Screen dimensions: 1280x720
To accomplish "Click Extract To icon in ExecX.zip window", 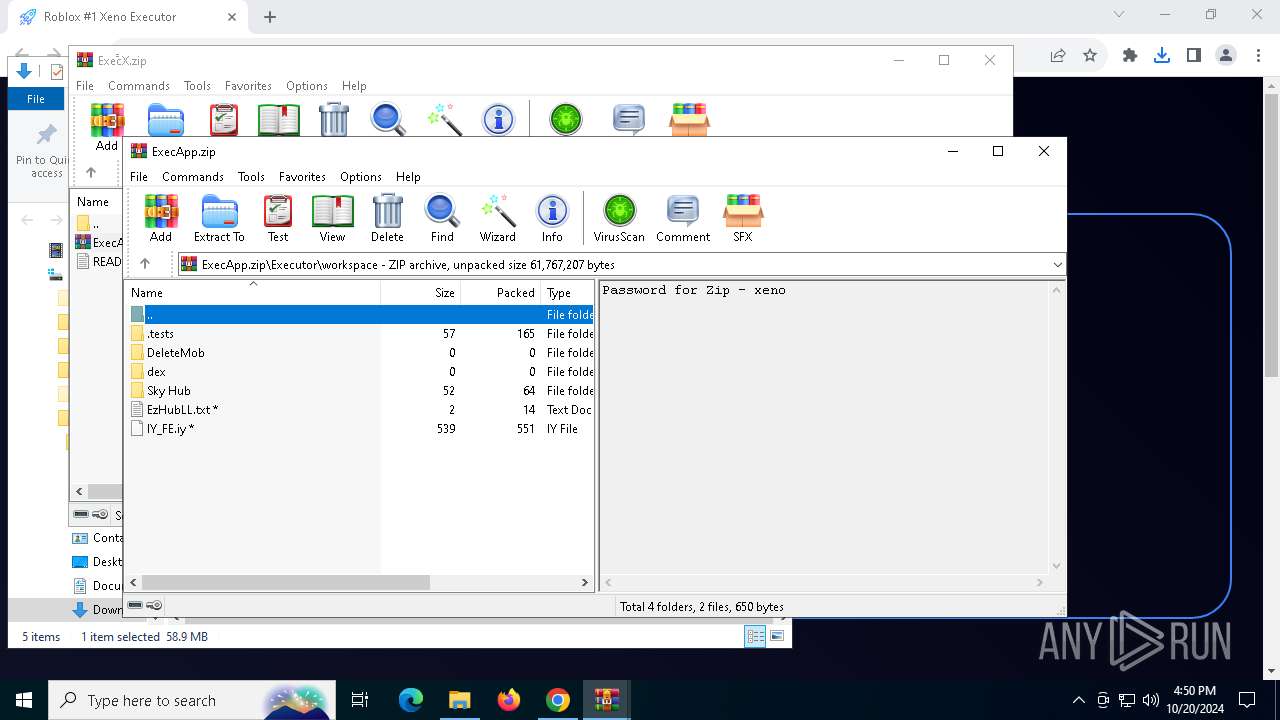I will [166, 120].
